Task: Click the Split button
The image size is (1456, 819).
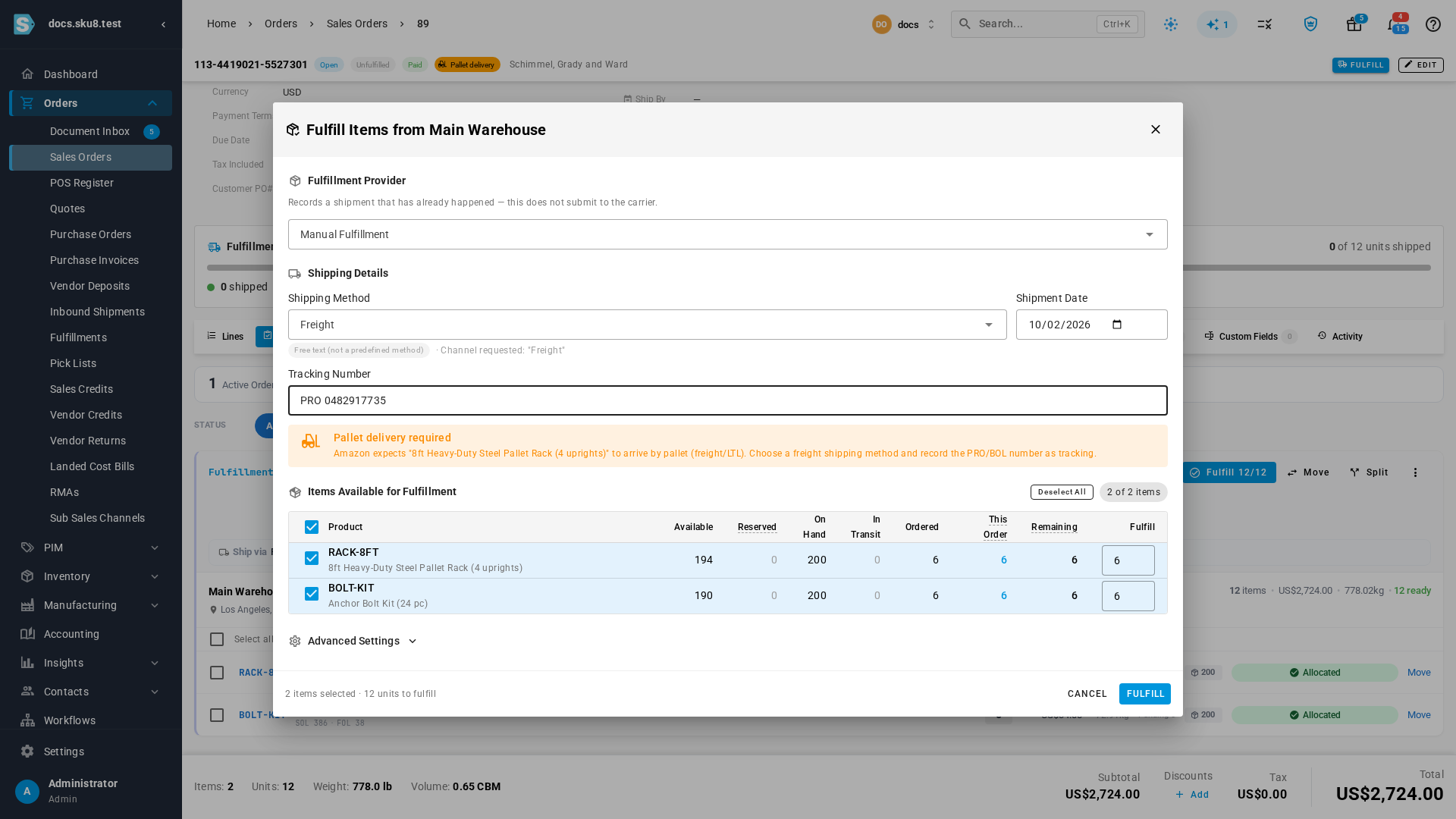Action: (x=1370, y=472)
